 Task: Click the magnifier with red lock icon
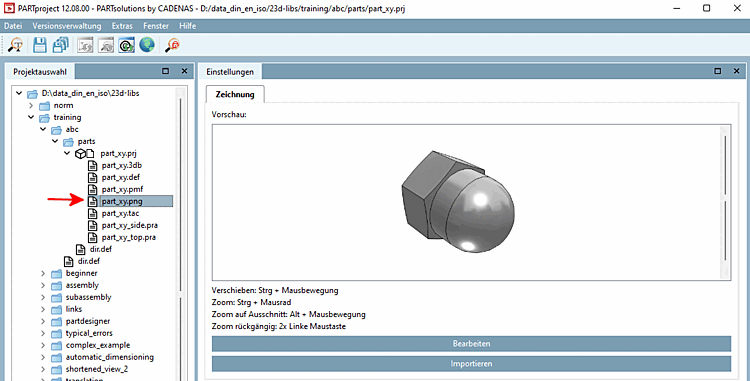[x=172, y=45]
